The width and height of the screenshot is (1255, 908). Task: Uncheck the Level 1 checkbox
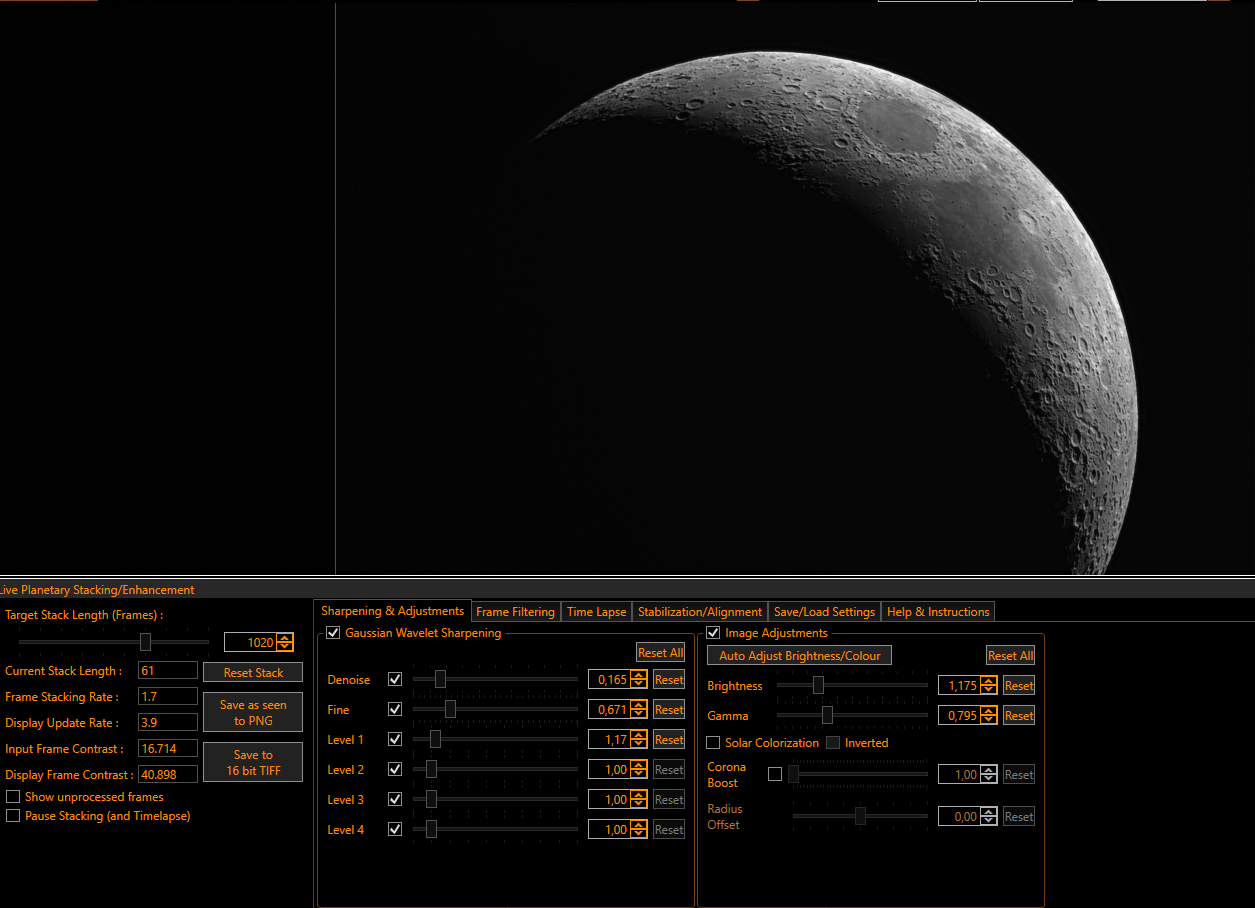click(395, 740)
